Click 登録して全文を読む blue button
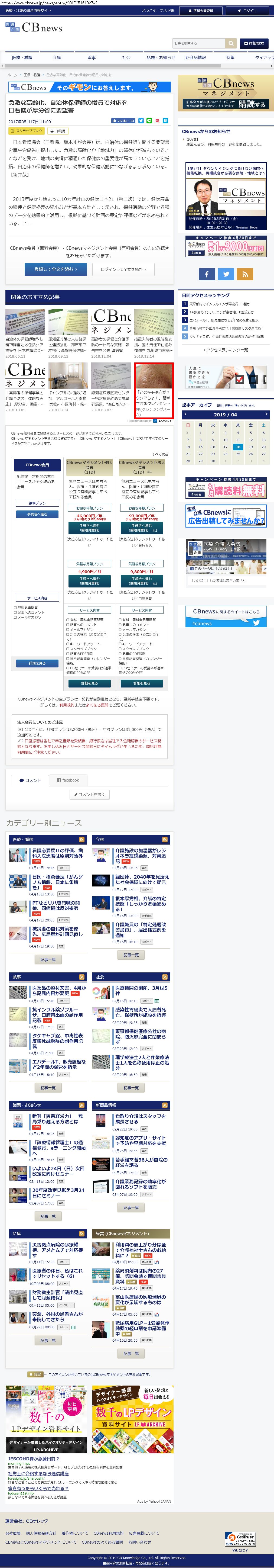 point(55,269)
